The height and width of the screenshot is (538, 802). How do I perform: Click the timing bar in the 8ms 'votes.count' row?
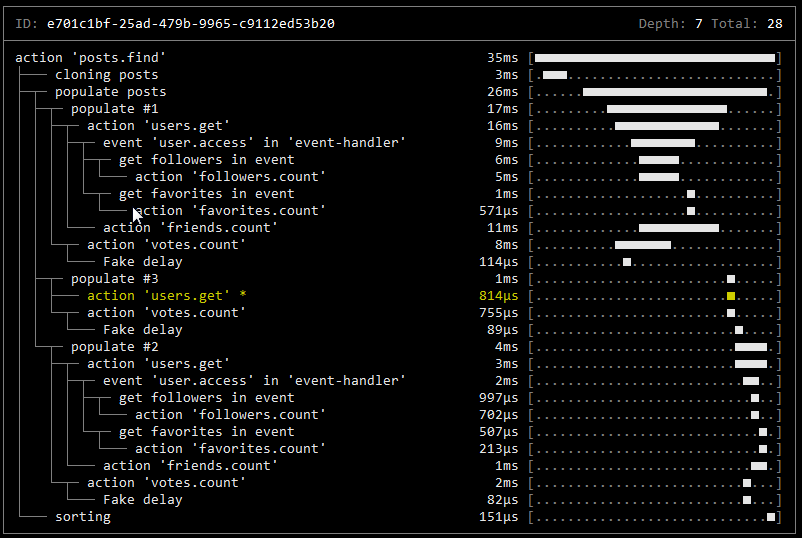[643, 245]
